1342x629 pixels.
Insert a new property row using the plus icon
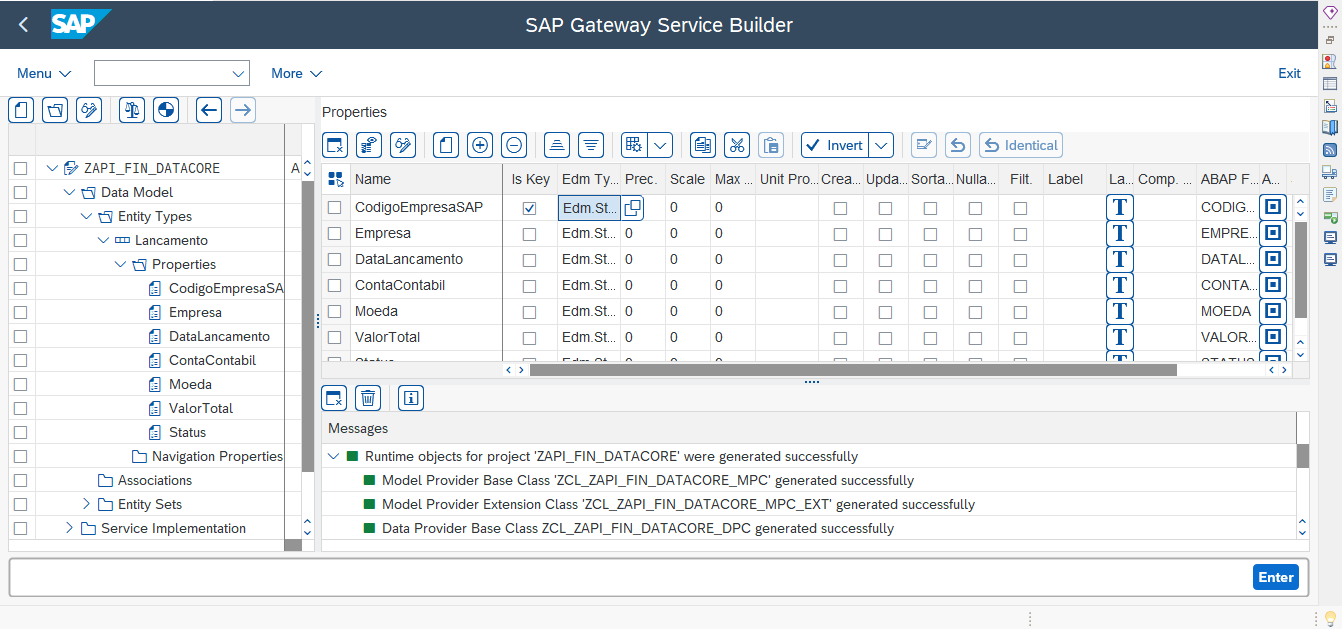point(480,145)
